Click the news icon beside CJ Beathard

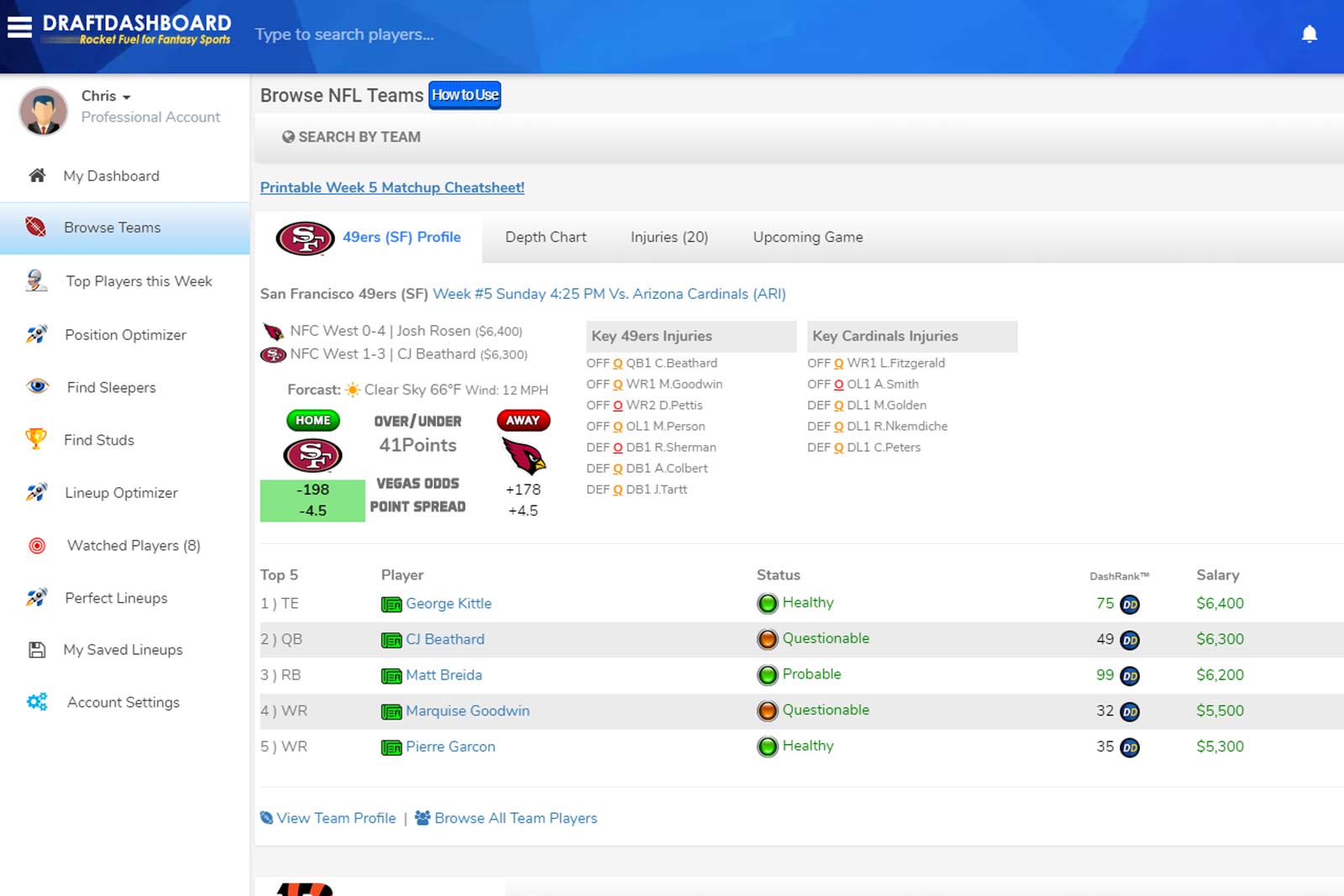click(391, 641)
